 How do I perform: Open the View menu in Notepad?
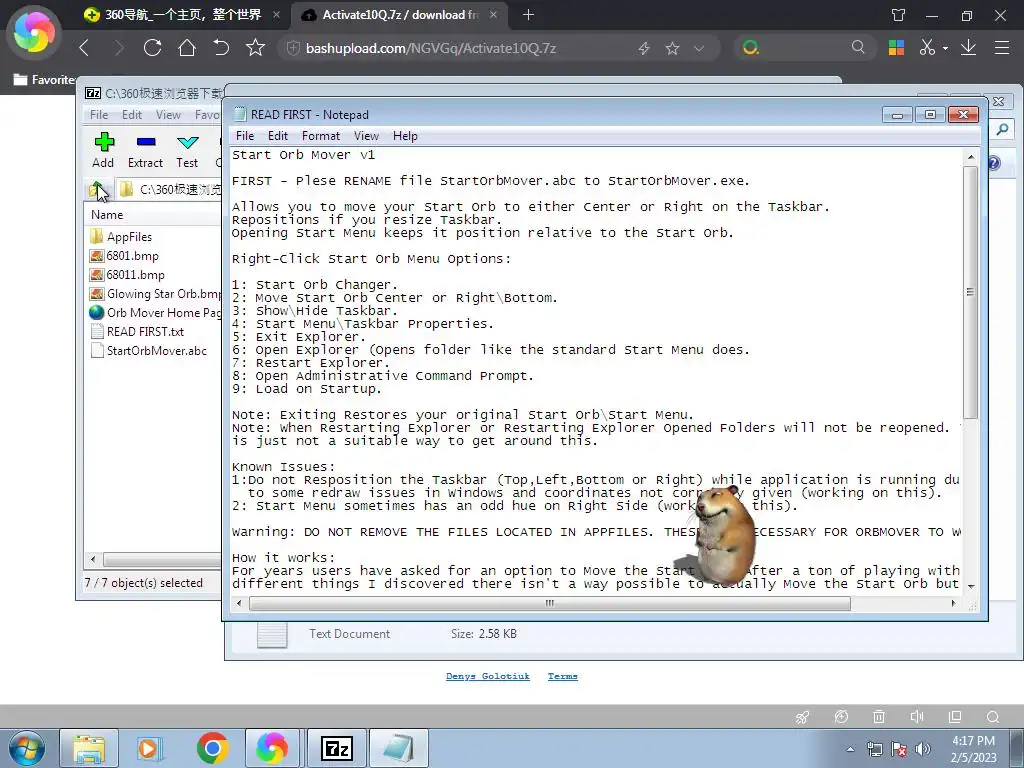click(x=366, y=136)
